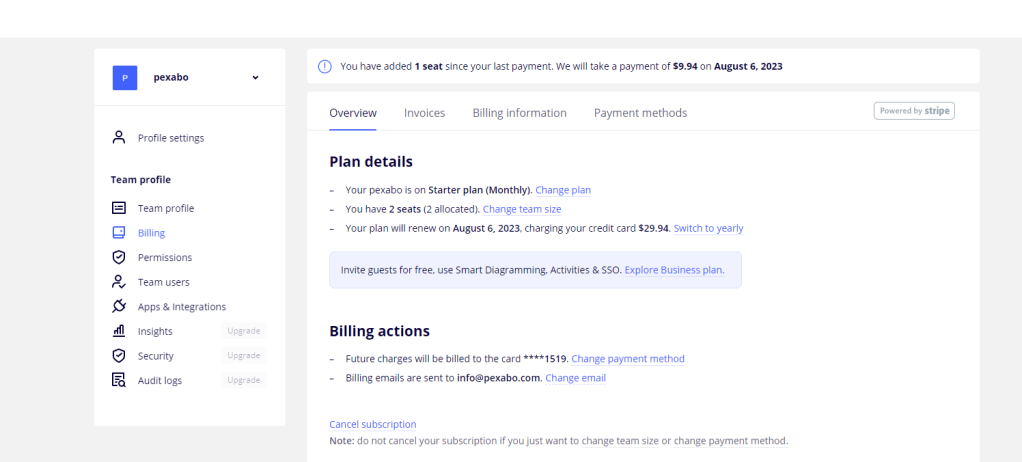Image resolution: width=1022 pixels, height=462 pixels.
Task: Click Change payment method under Billing actions
Action: tap(628, 358)
